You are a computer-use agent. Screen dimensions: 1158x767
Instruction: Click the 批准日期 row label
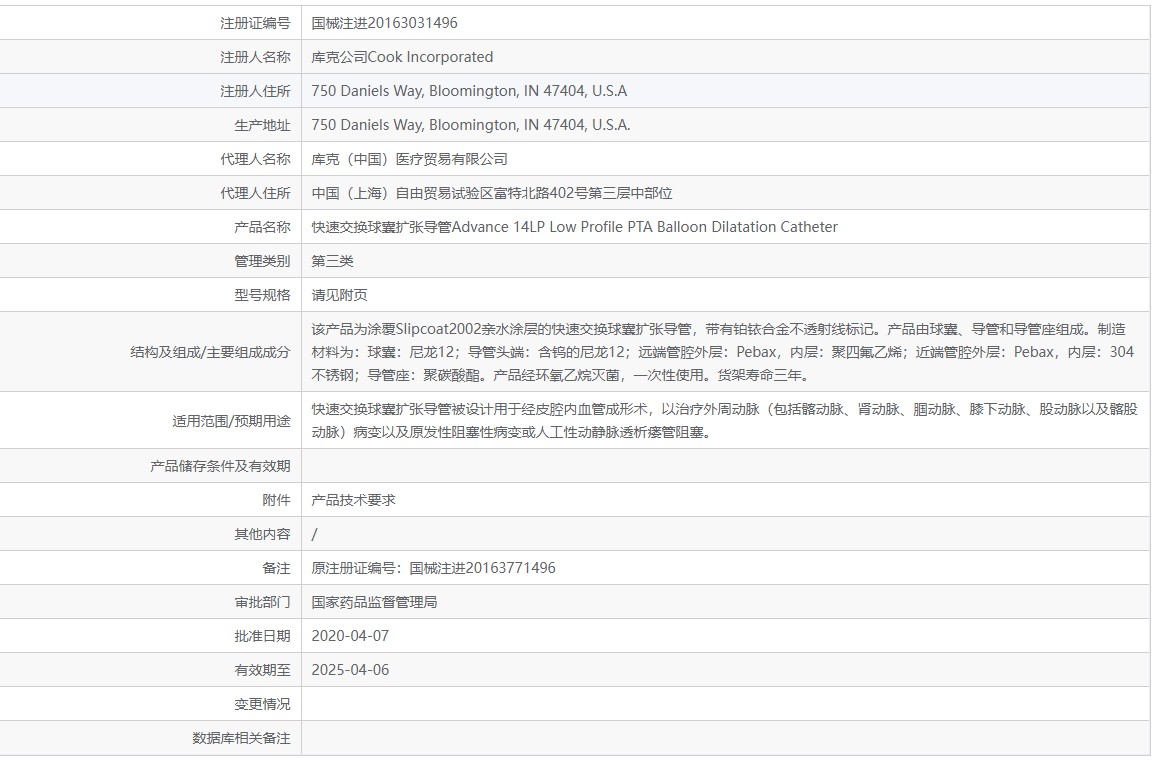[x=262, y=636]
